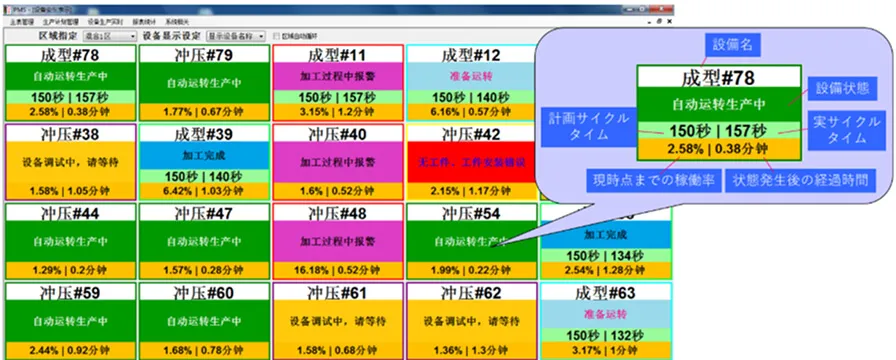
Task: Click the 2.58% | 0.38分钟 value in 成型#78
Action: click(70, 111)
